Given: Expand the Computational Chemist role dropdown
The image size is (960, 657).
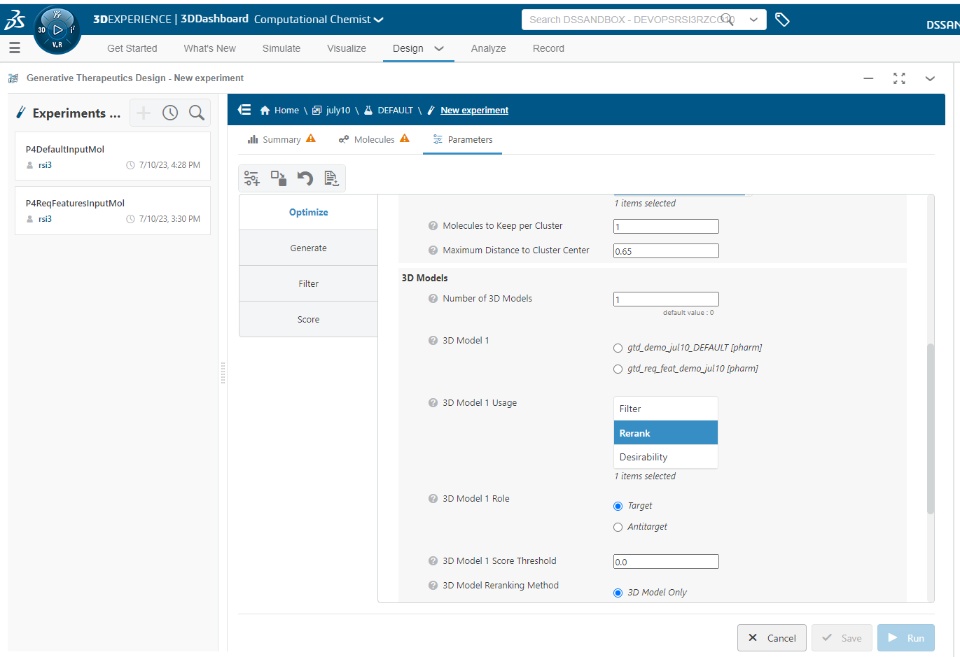Looking at the screenshot, I should (379, 20).
